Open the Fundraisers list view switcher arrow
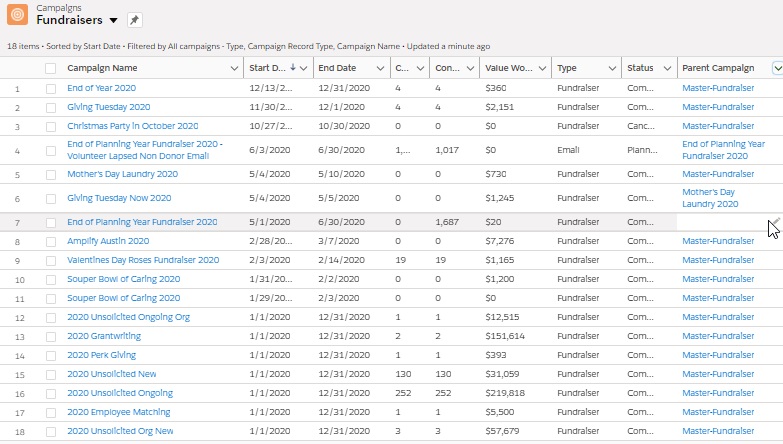Image resolution: width=783 pixels, height=444 pixels. coord(113,20)
